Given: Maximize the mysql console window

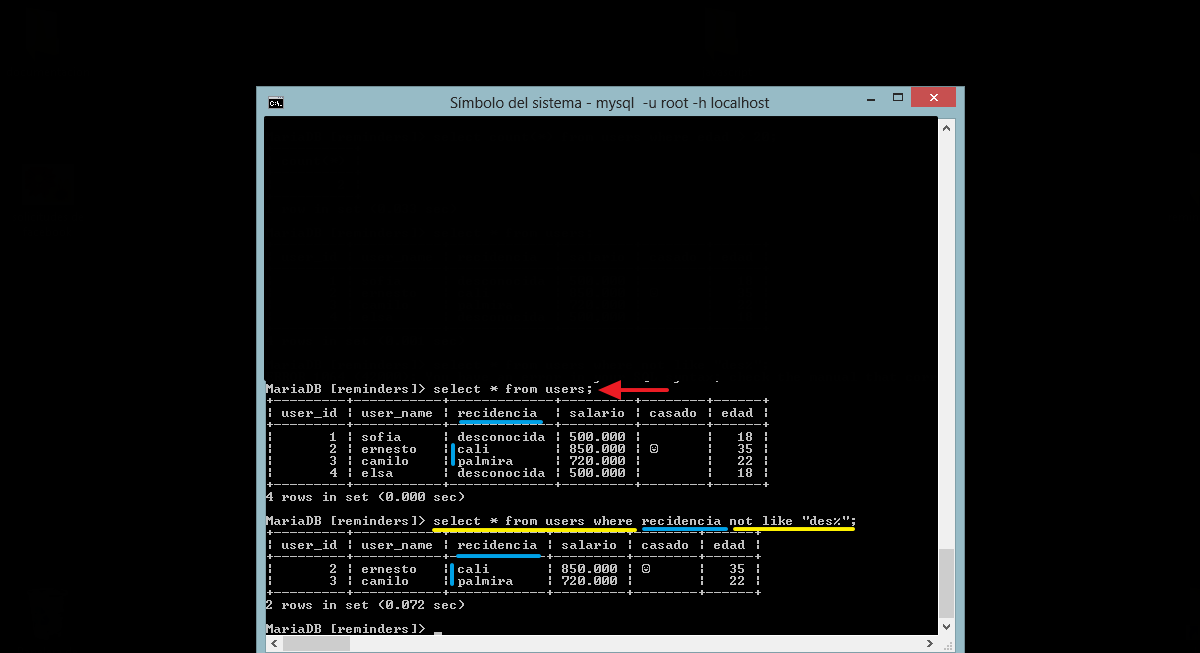Looking at the screenshot, I should pos(897,97).
